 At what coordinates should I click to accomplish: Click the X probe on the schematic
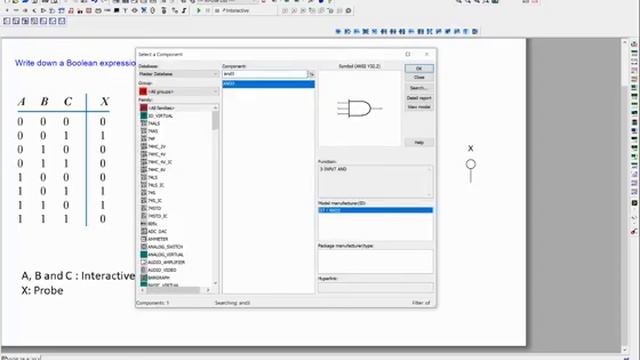click(x=471, y=164)
